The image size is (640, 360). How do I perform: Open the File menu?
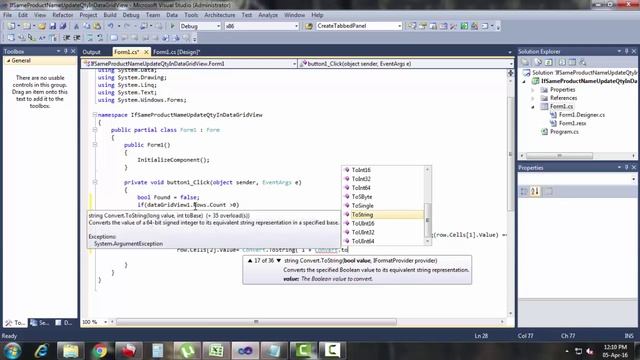tap(7, 15)
